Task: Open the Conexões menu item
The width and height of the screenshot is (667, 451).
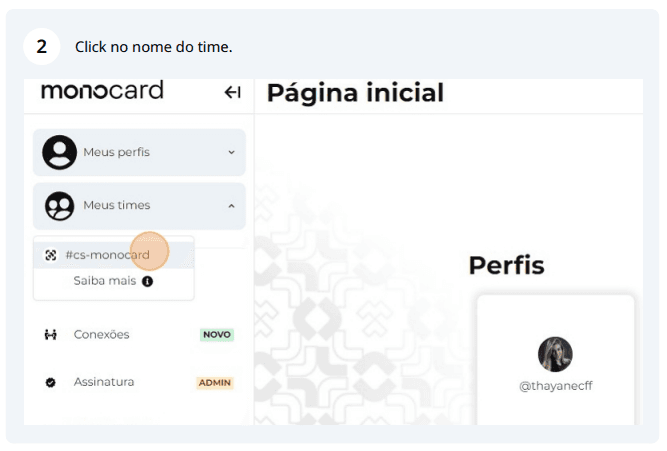Action: tap(139, 334)
